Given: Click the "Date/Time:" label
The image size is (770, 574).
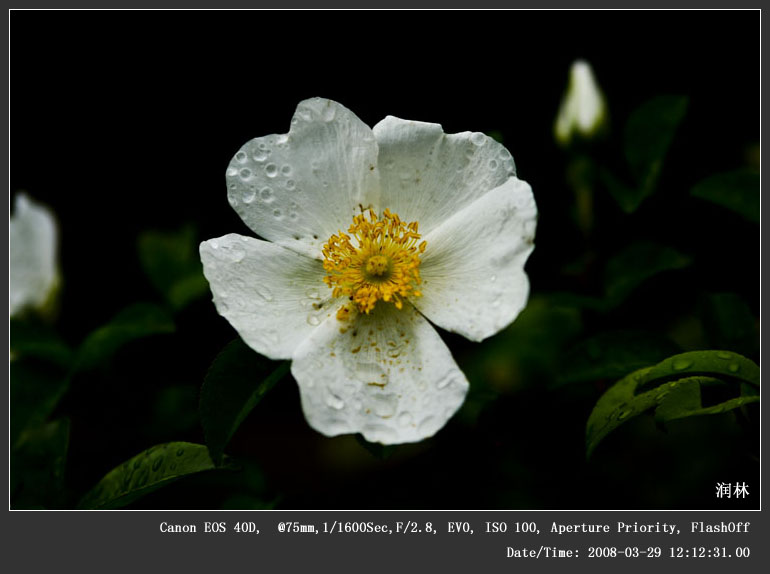Looking at the screenshot, I should pyautogui.click(x=543, y=552).
